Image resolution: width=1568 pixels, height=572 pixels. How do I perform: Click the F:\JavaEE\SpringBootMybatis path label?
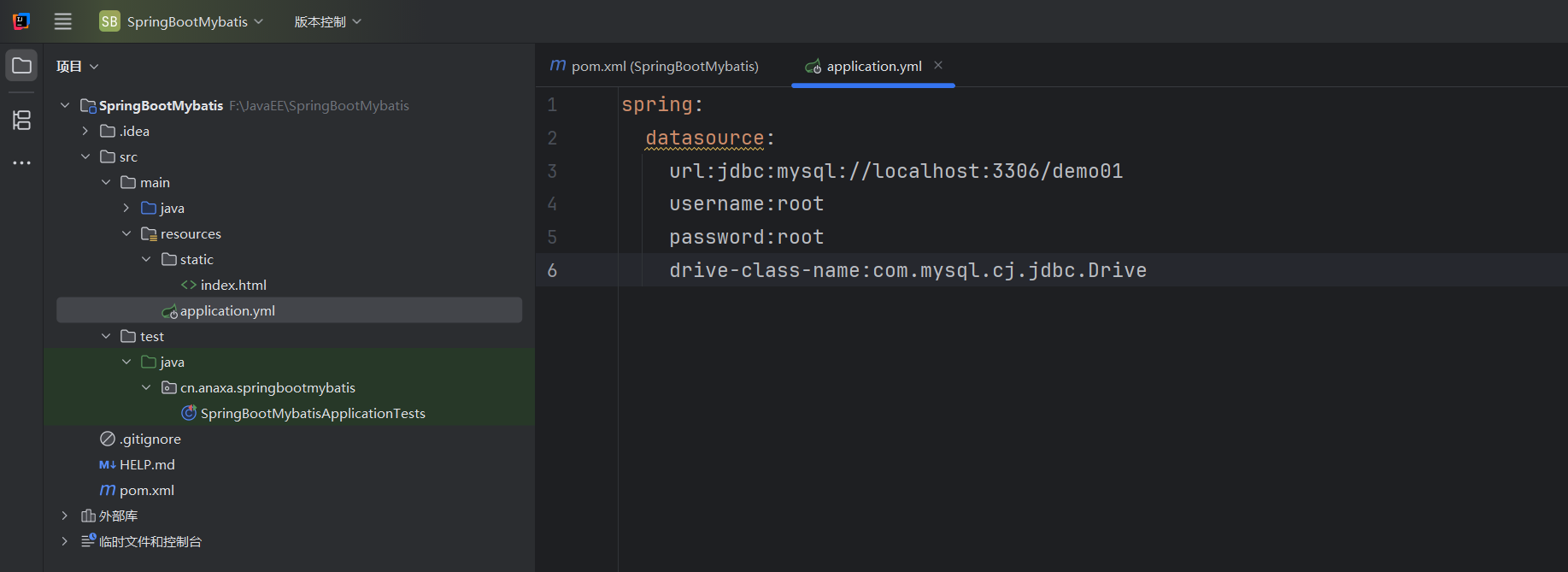tap(319, 105)
